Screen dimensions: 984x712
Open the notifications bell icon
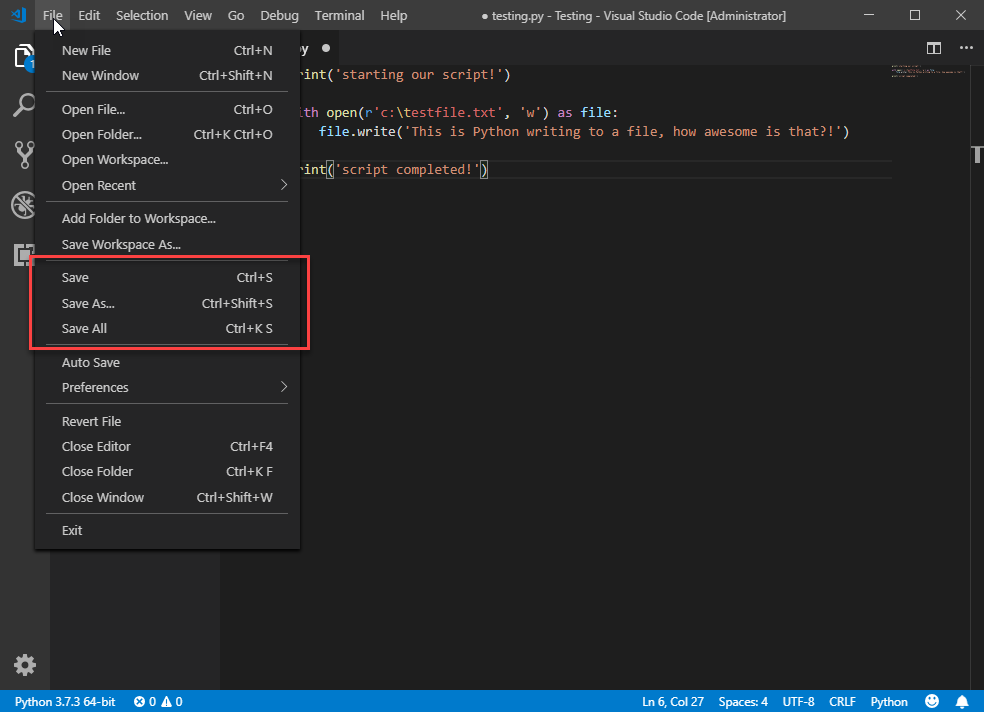tap(961, 701)
